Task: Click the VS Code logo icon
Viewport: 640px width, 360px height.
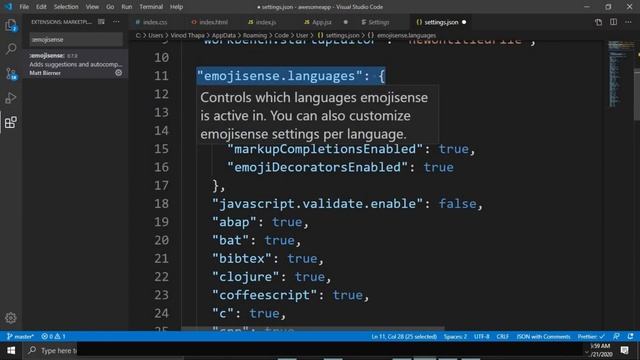Action: 8,7
